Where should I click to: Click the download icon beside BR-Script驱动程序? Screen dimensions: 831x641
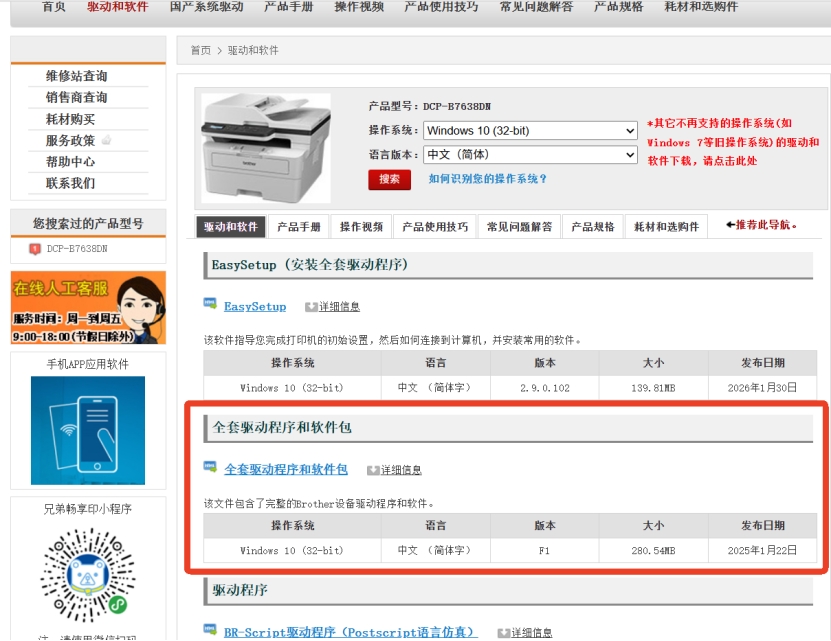pyautogui.click(x=210, y=630)
